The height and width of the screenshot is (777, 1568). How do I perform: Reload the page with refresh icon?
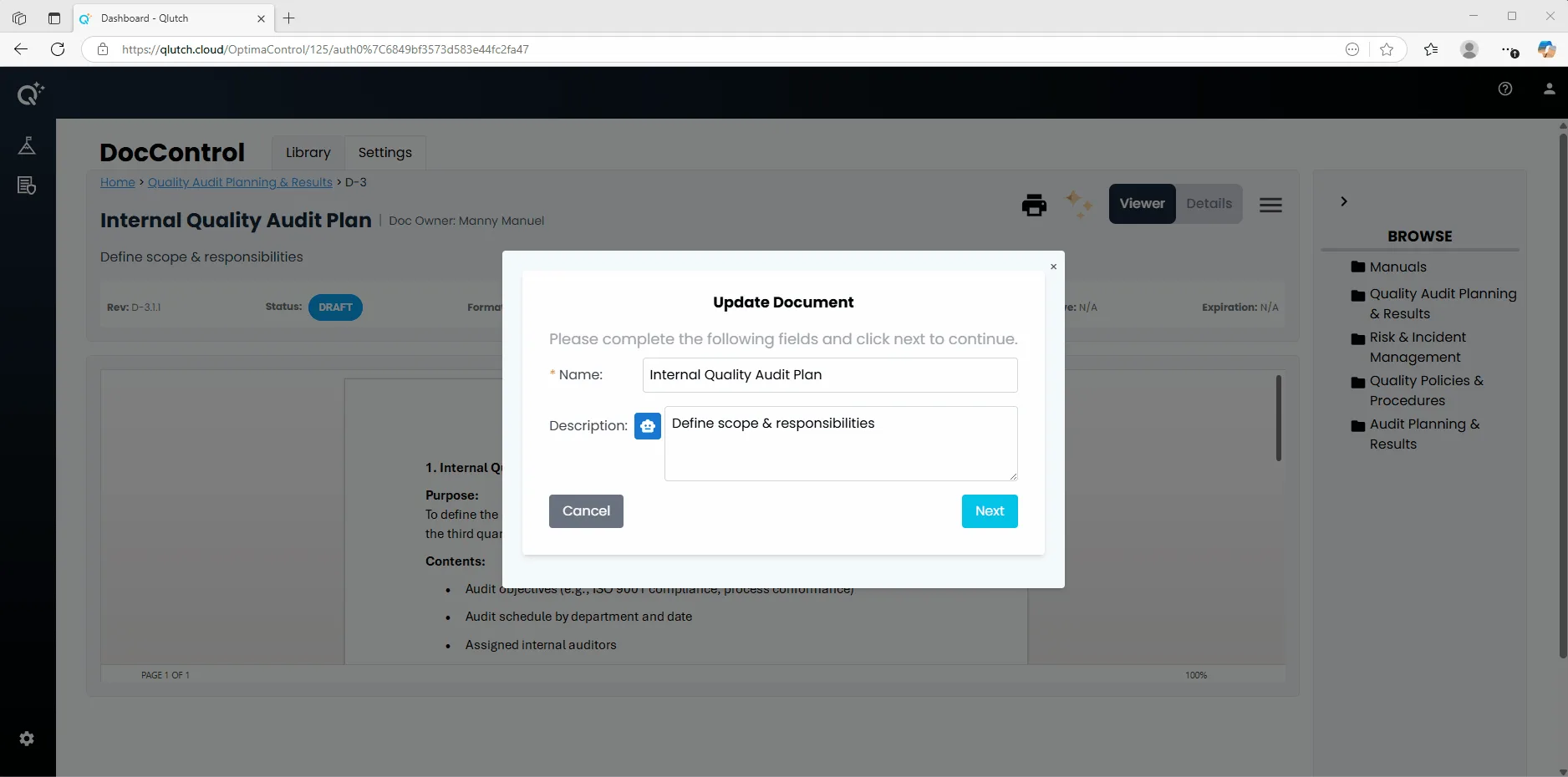(x=58, y=49)
